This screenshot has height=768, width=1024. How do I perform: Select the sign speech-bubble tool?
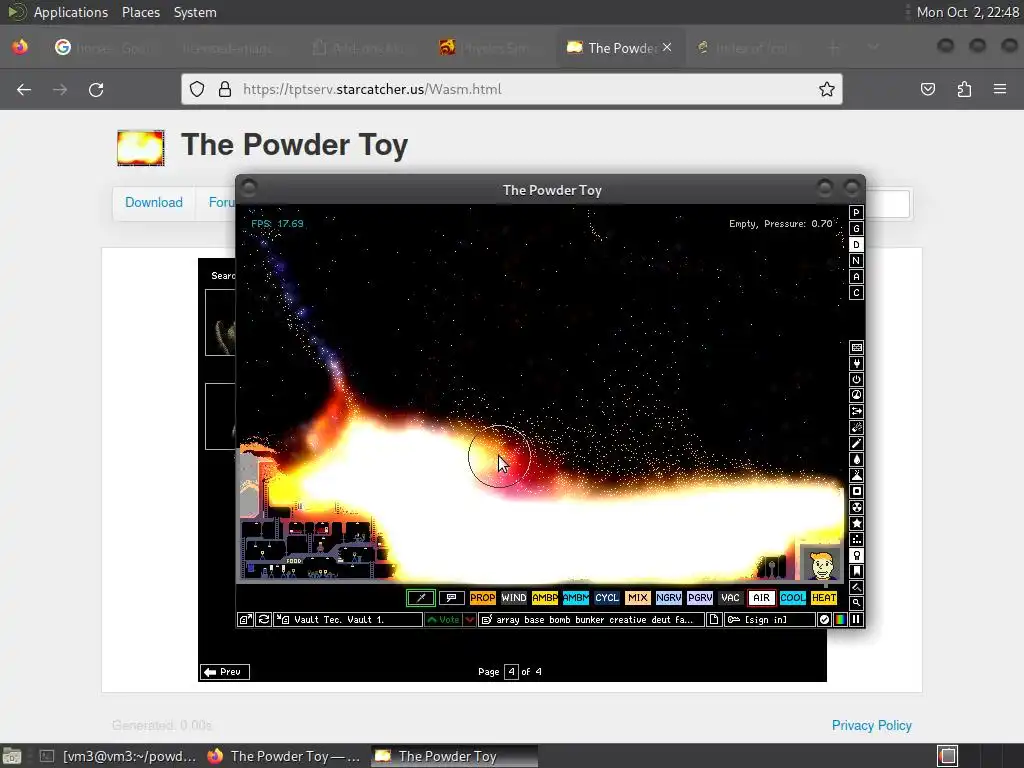pos(451,598)
